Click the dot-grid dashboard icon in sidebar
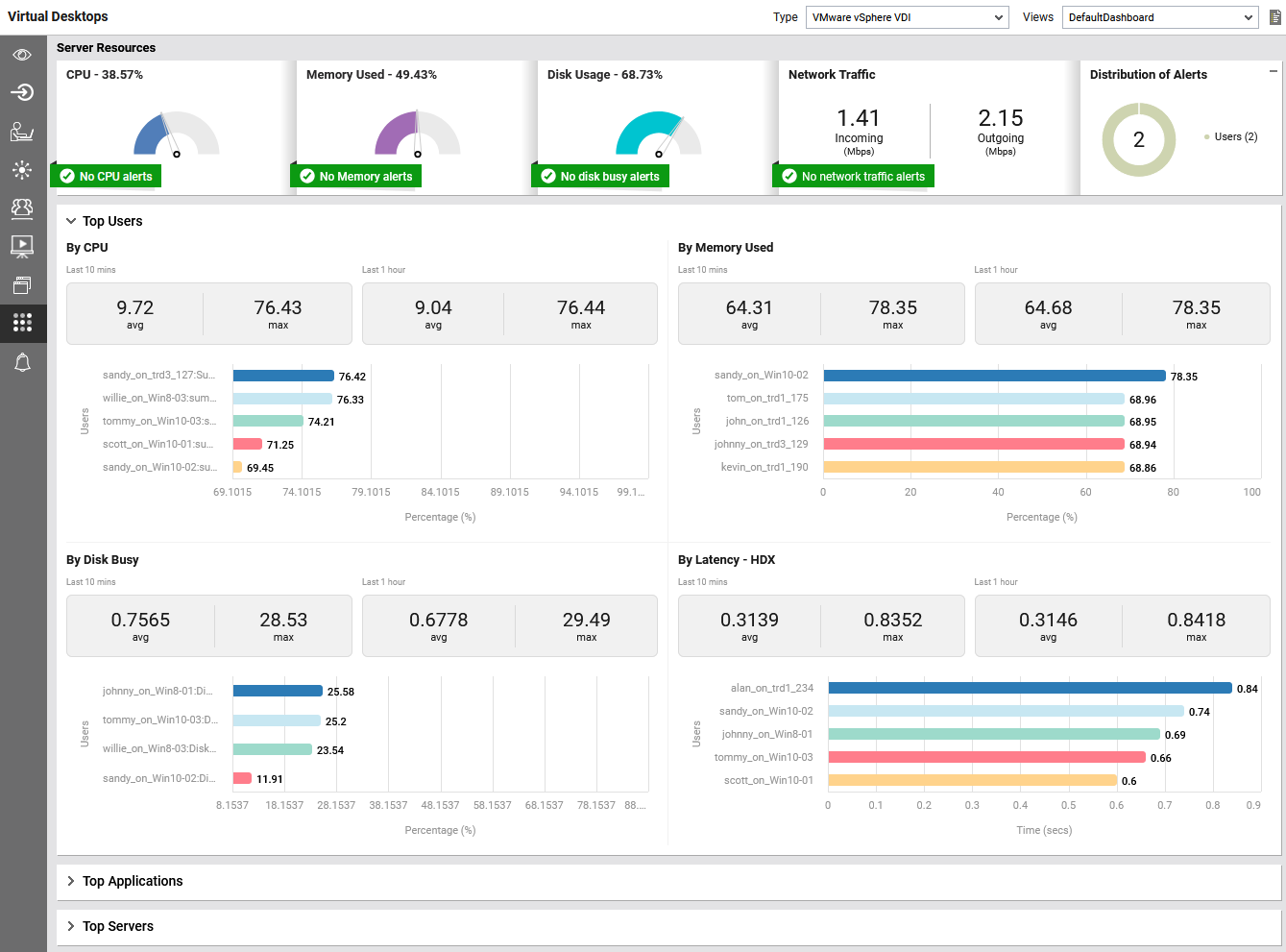This screenshot has width=1286, height=952. [x=22, y=323]
